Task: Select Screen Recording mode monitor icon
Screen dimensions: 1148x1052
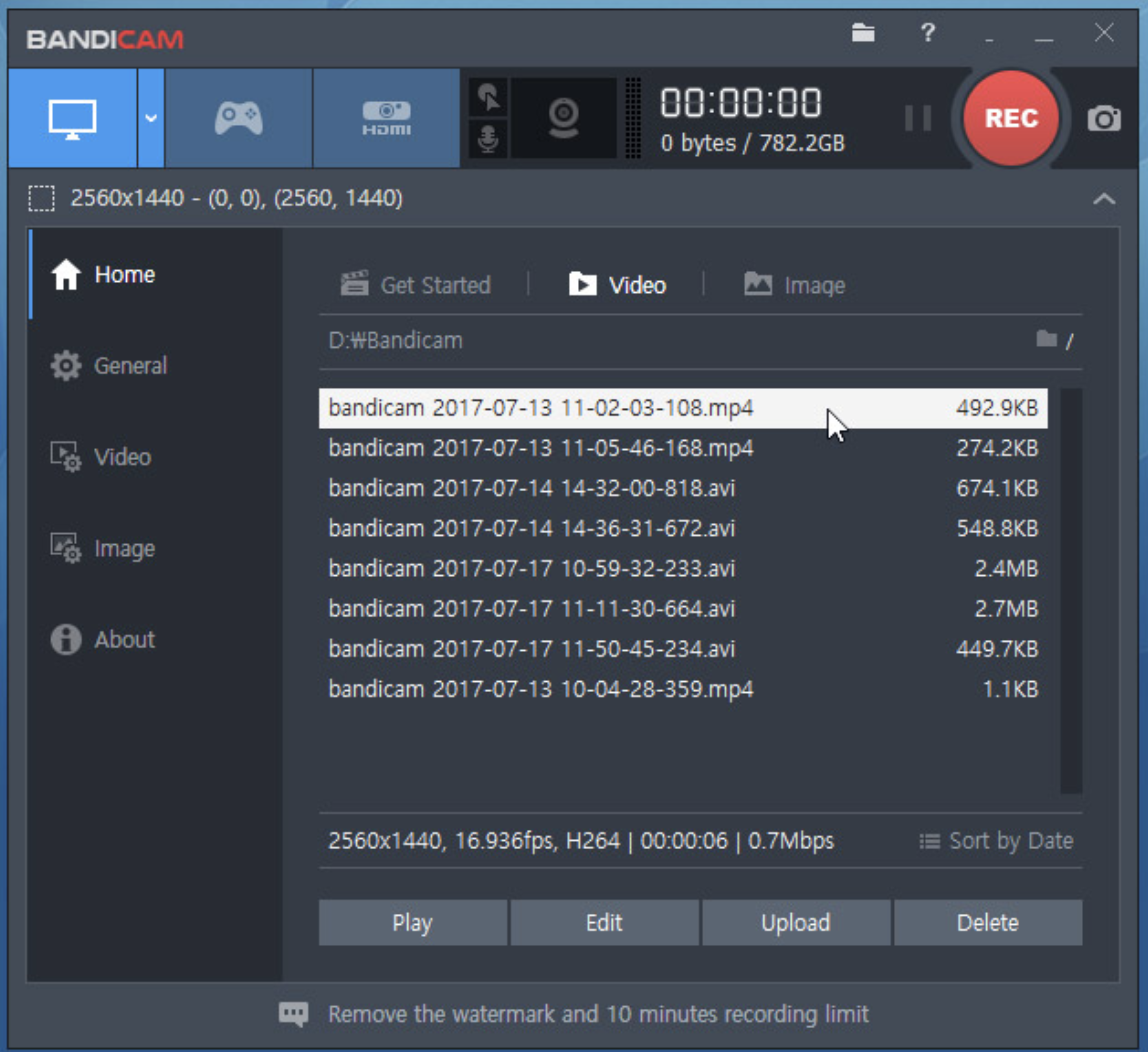Action: click(x=72, y=119)
